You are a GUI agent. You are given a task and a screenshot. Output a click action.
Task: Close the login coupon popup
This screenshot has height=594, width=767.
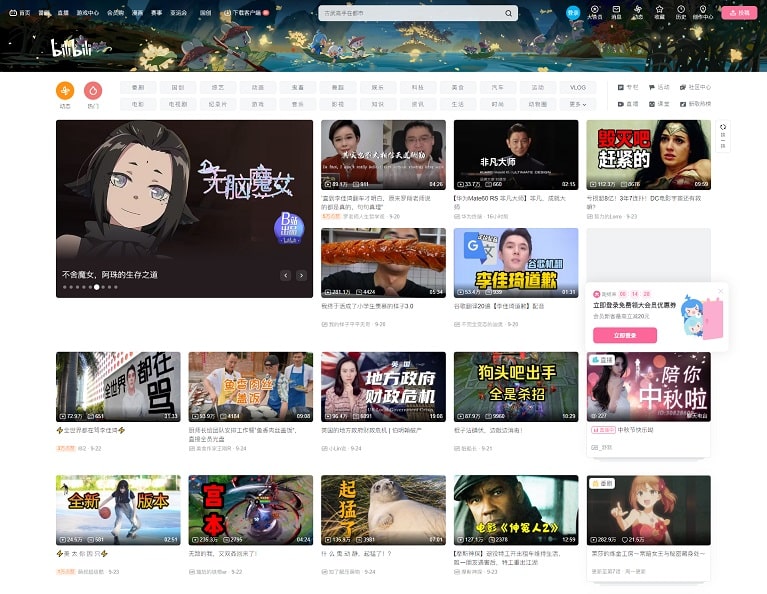(x=720, y=291)
